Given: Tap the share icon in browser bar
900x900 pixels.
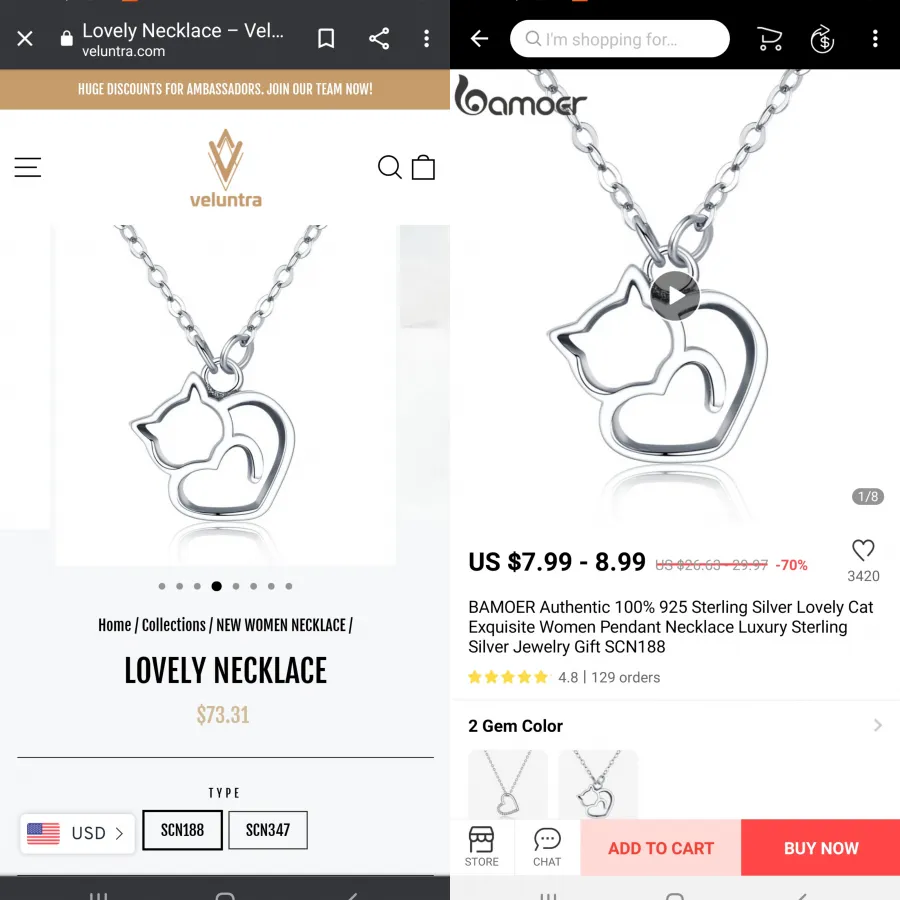Looking at the screenshot, I should 379,39.
